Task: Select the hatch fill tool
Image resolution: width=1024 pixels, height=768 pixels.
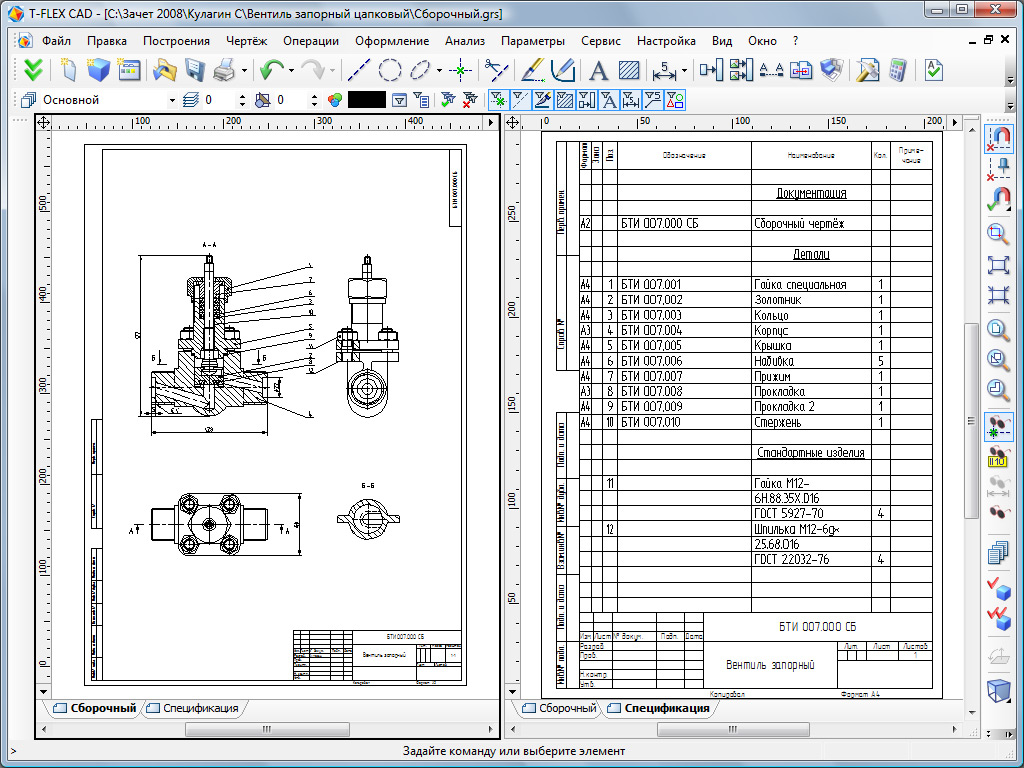Action: click(629, 70)
